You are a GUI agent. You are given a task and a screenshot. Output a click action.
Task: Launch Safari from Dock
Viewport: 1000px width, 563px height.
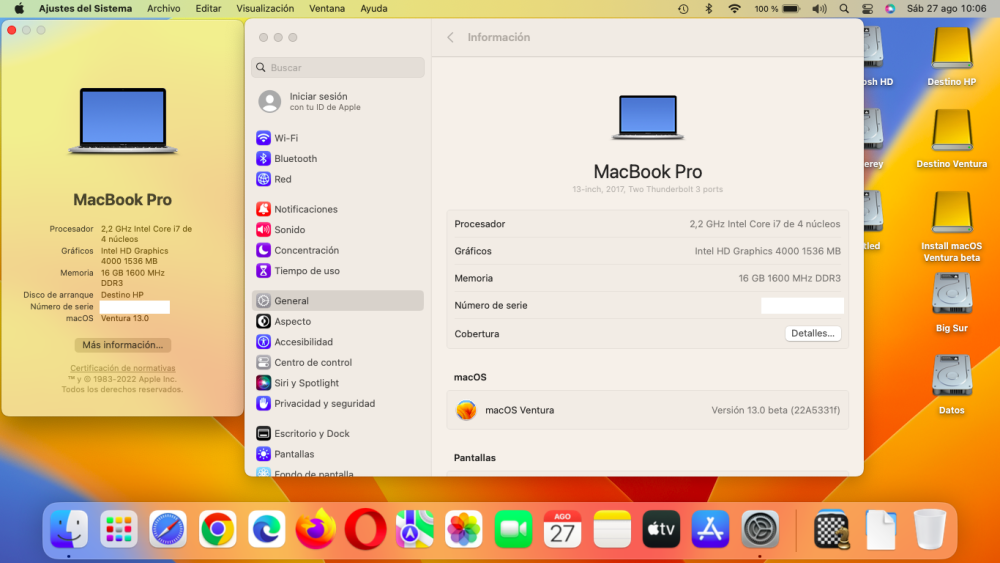coord(168,529)
